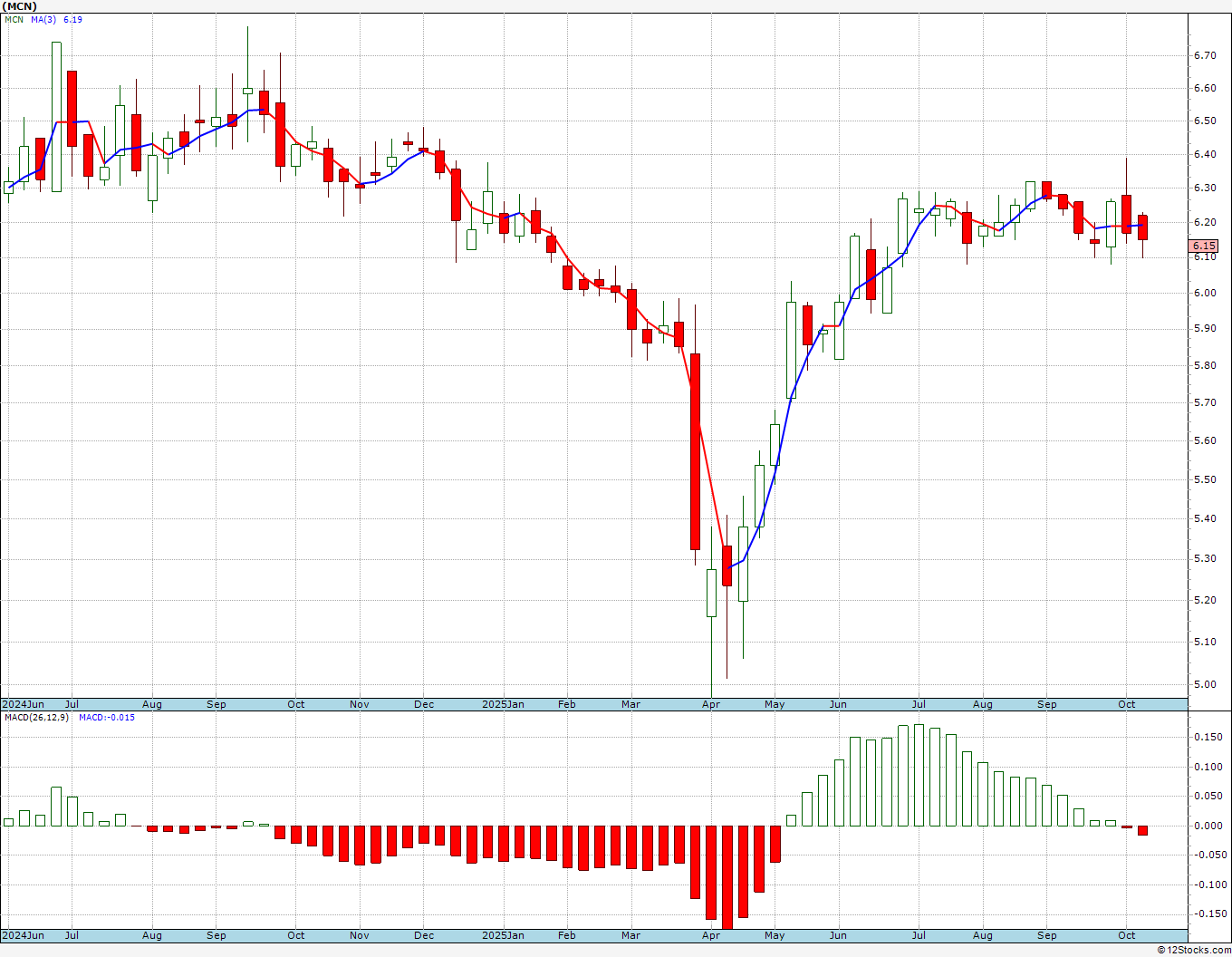Click the highlighted 6.15 current price tag
The height and width of the screenshot is (957, 1232).
tap(1204, 246)
